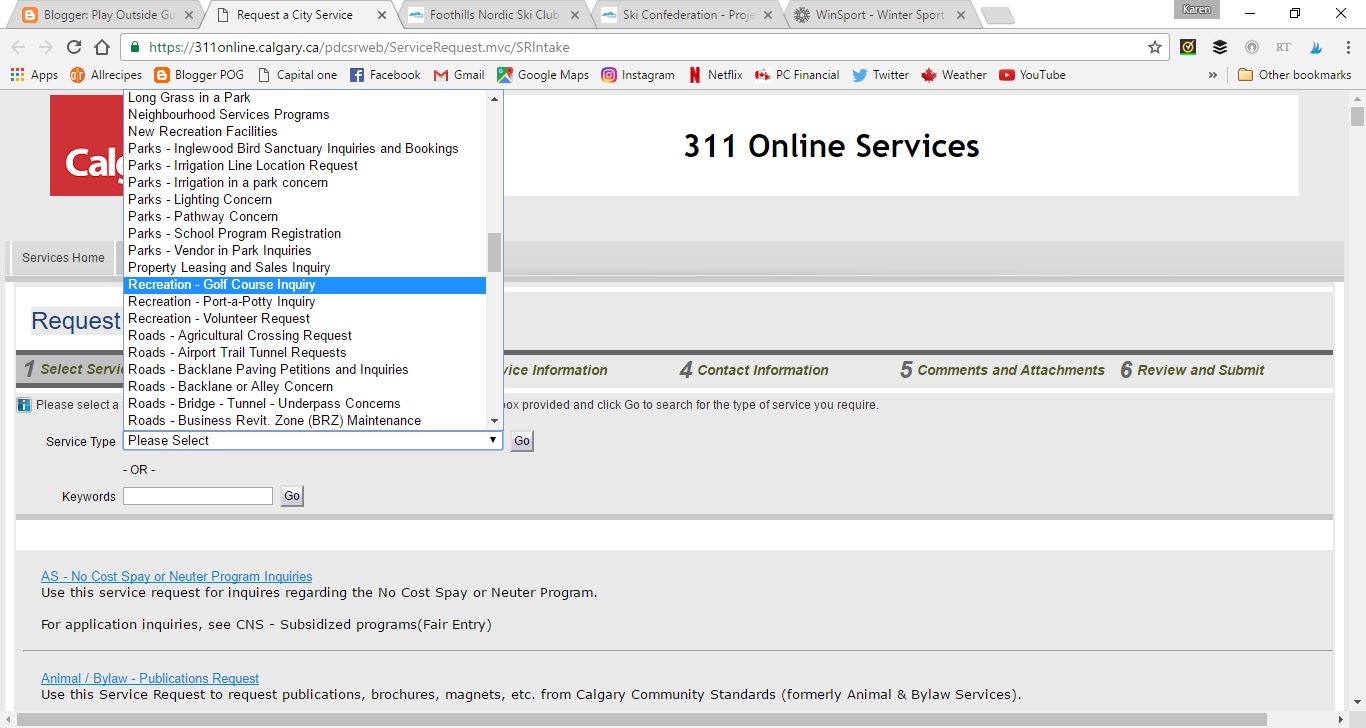Select Property Leasing and Sales Inquiry
The height and width of the screenshot is (728, 1366).
(305, 268)
